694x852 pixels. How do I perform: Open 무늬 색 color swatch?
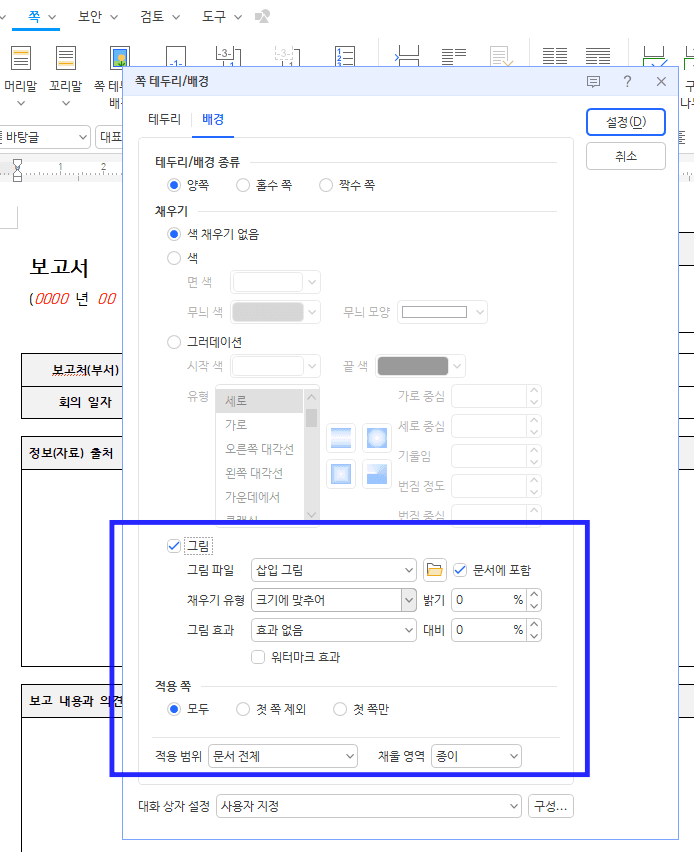(x=276, y=312)
